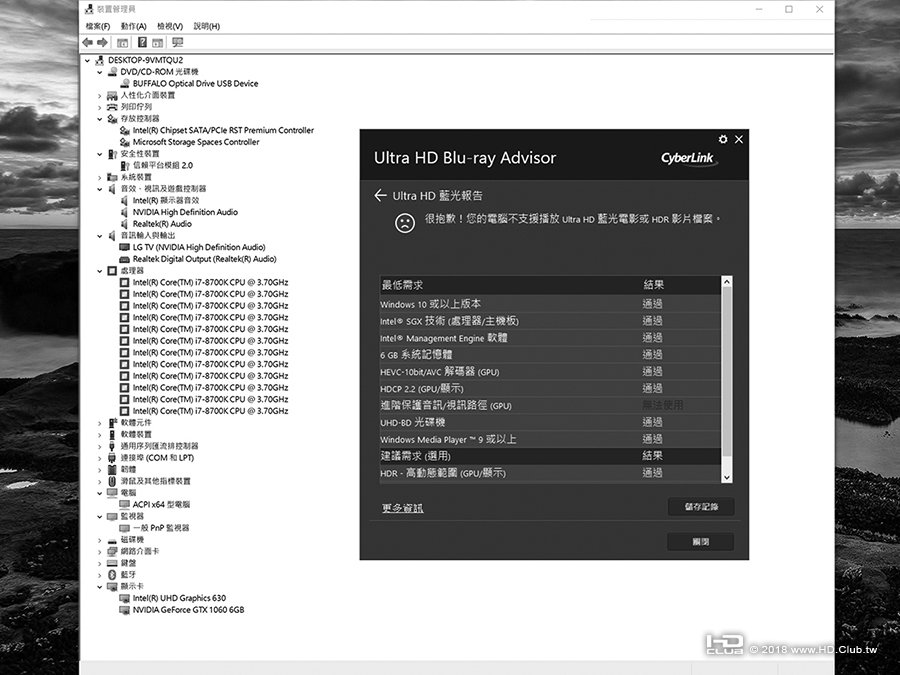The image size is (900, 675).
Task: Open 說明(H) menu
Action: click(207, 26)
